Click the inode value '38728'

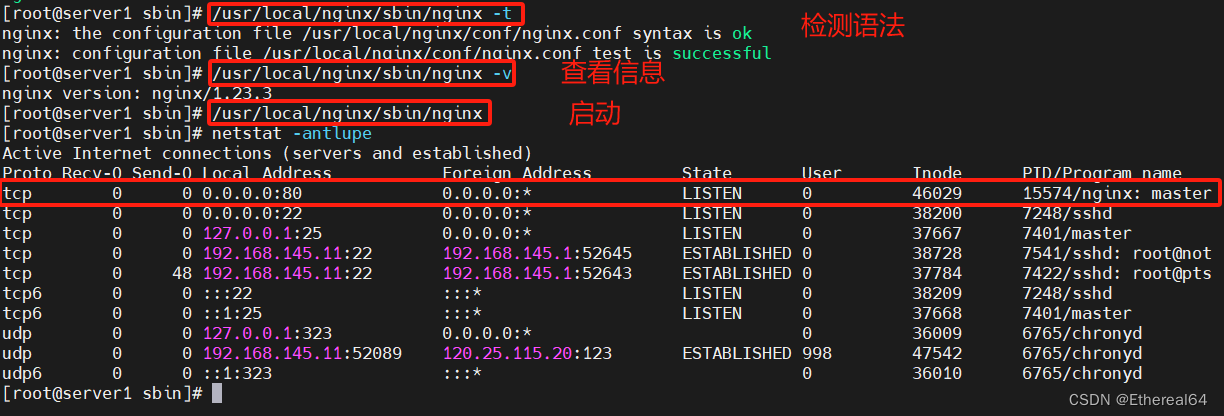coord(937,253)
